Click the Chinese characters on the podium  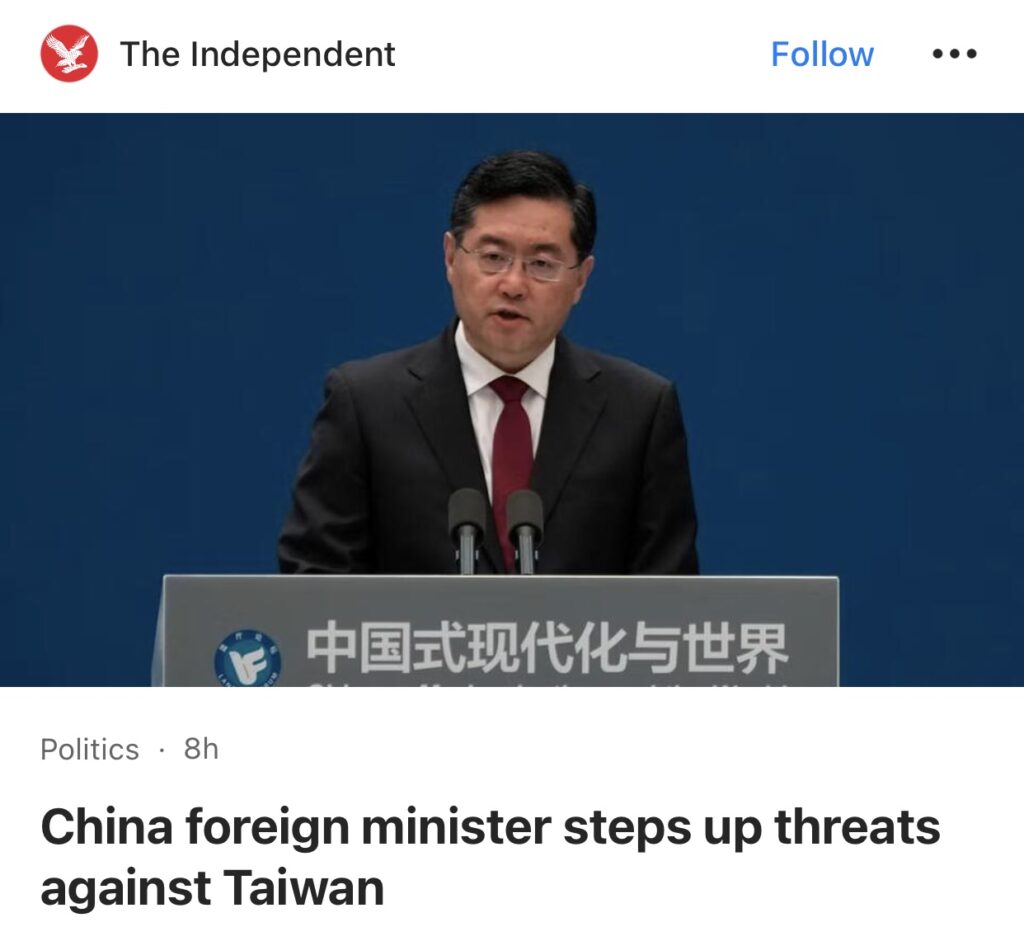coord(548,648)
